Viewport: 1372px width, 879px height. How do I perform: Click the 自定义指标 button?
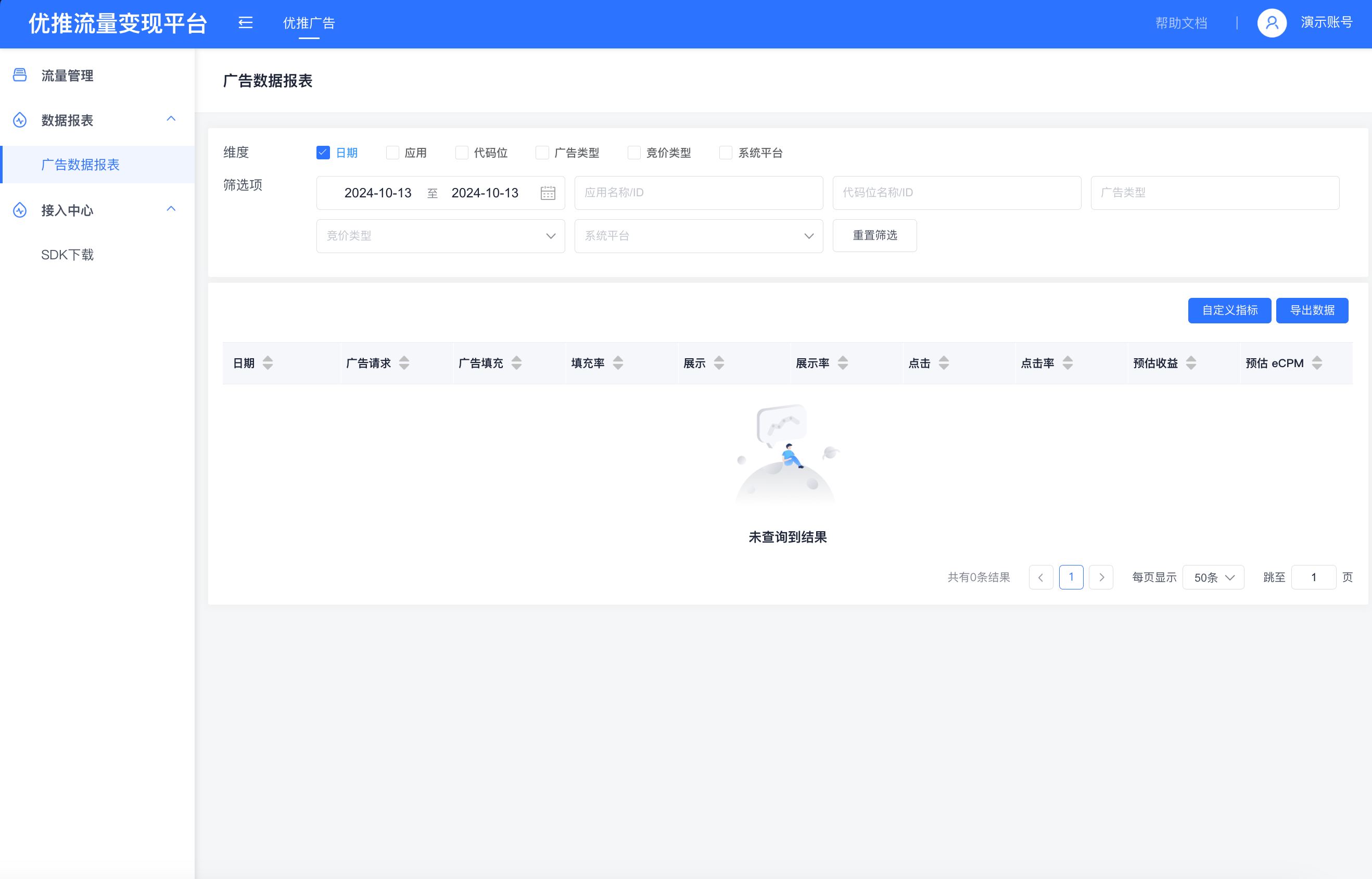1229,310
